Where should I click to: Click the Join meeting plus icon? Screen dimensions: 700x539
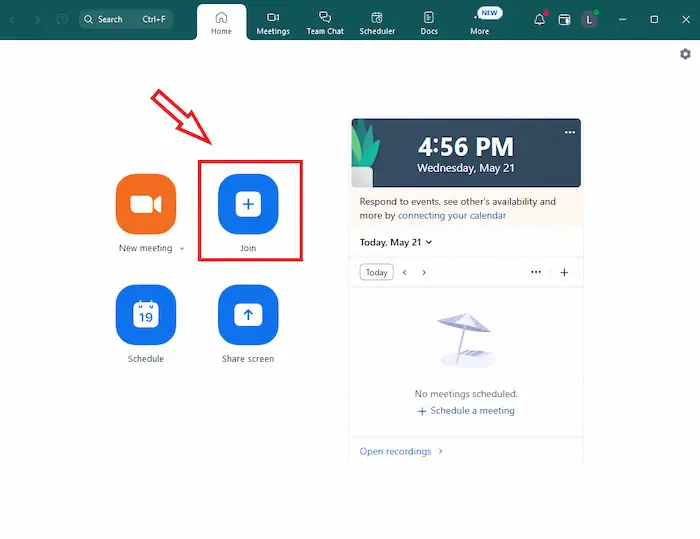(248, 204)
